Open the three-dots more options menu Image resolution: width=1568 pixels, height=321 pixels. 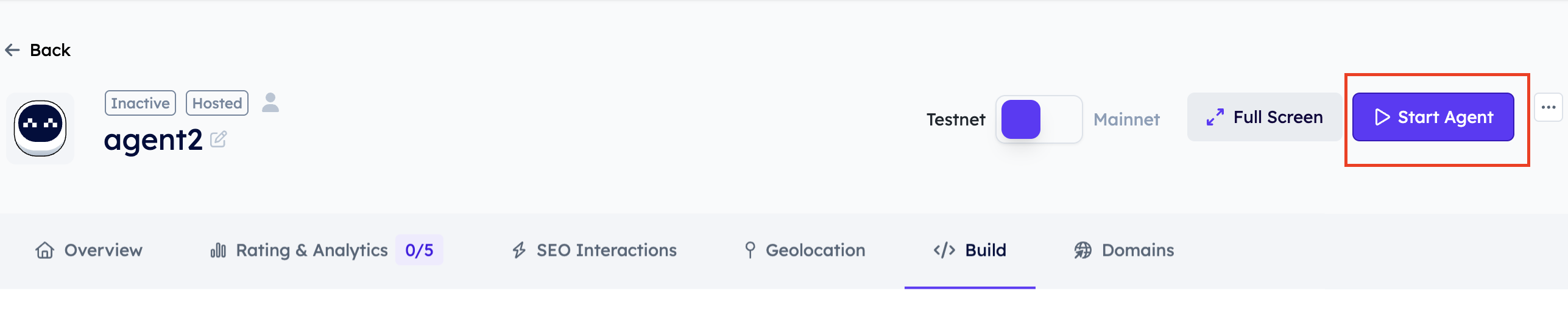1549,108
